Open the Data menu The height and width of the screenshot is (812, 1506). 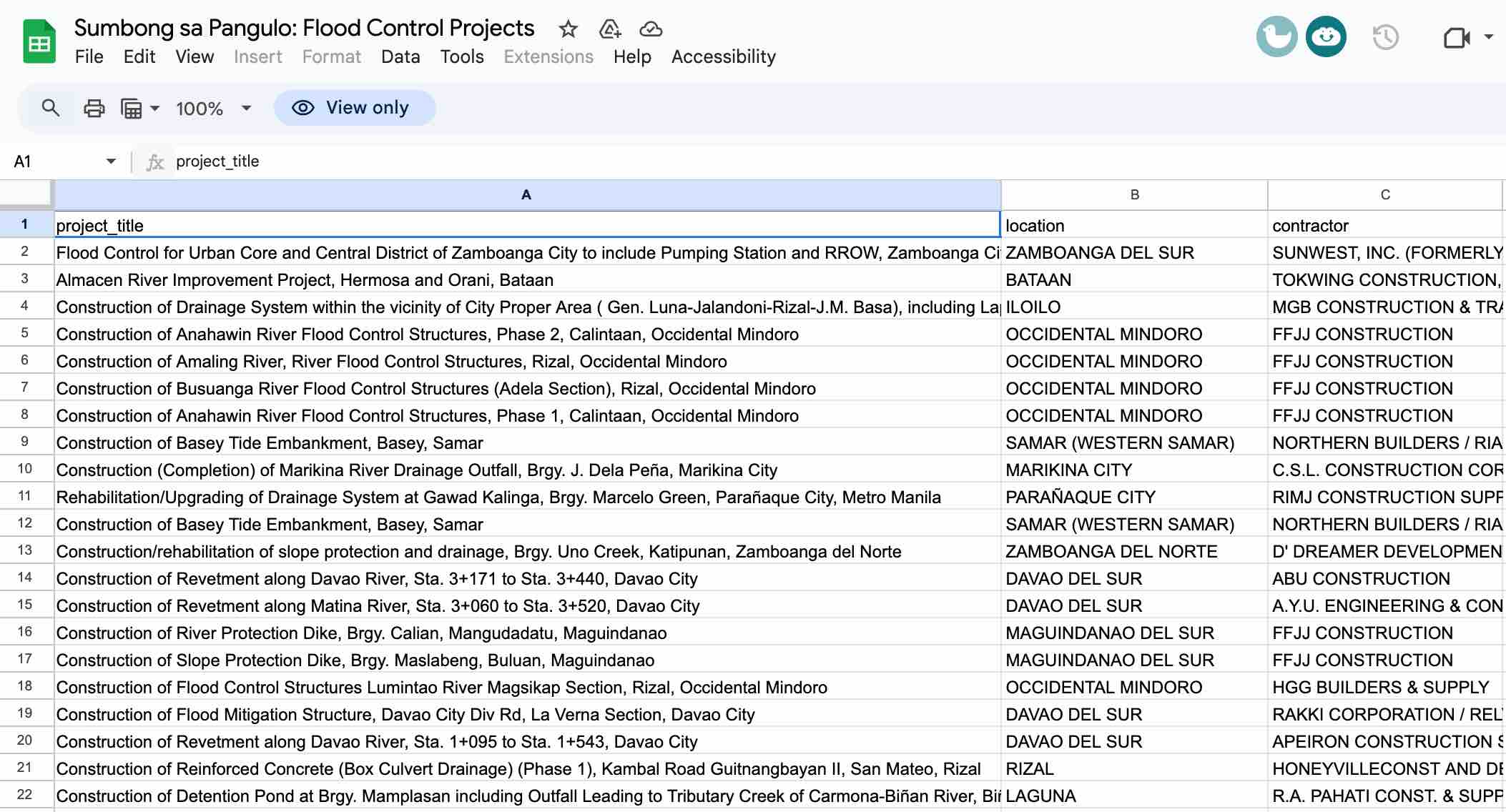point(400,56)
